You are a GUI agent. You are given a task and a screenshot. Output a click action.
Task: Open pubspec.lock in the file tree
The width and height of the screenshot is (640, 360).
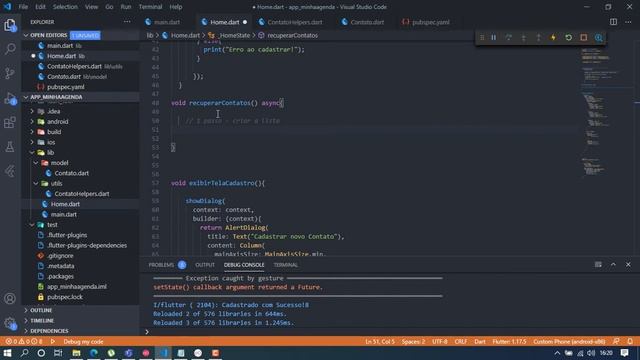point(64,297)
